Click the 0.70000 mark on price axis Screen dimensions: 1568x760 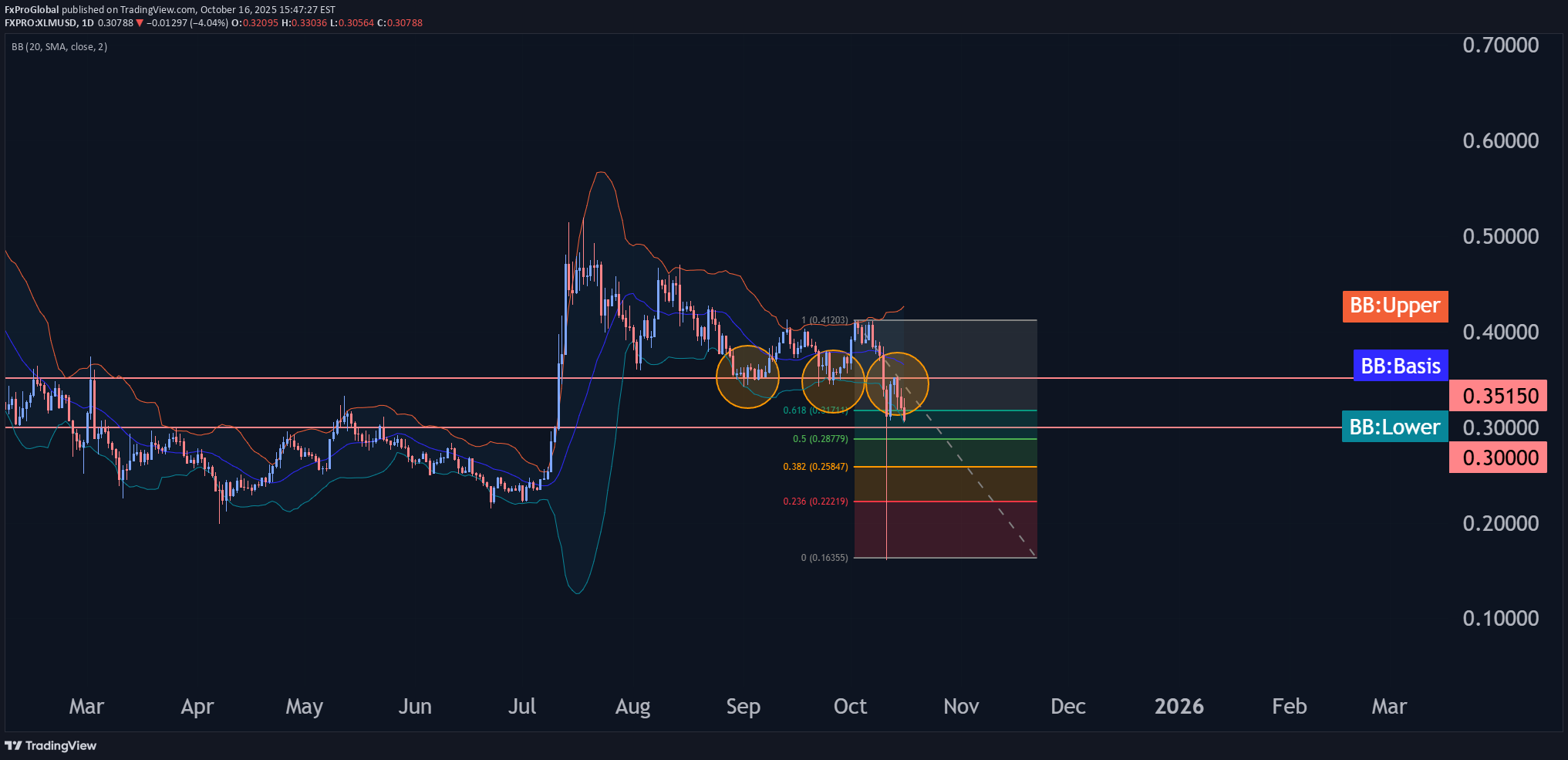click(x=1500, y=46)
